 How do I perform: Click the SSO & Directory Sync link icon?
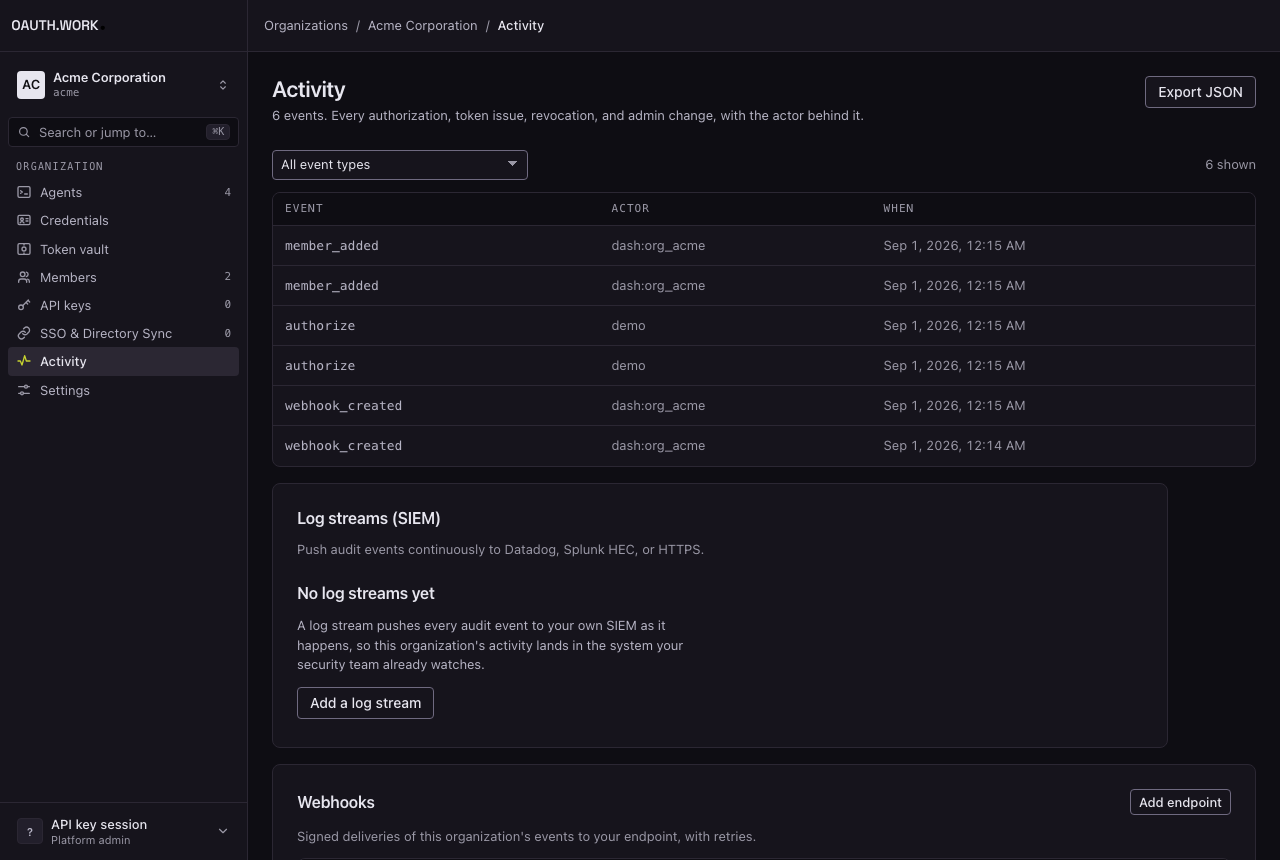(24, 333)
